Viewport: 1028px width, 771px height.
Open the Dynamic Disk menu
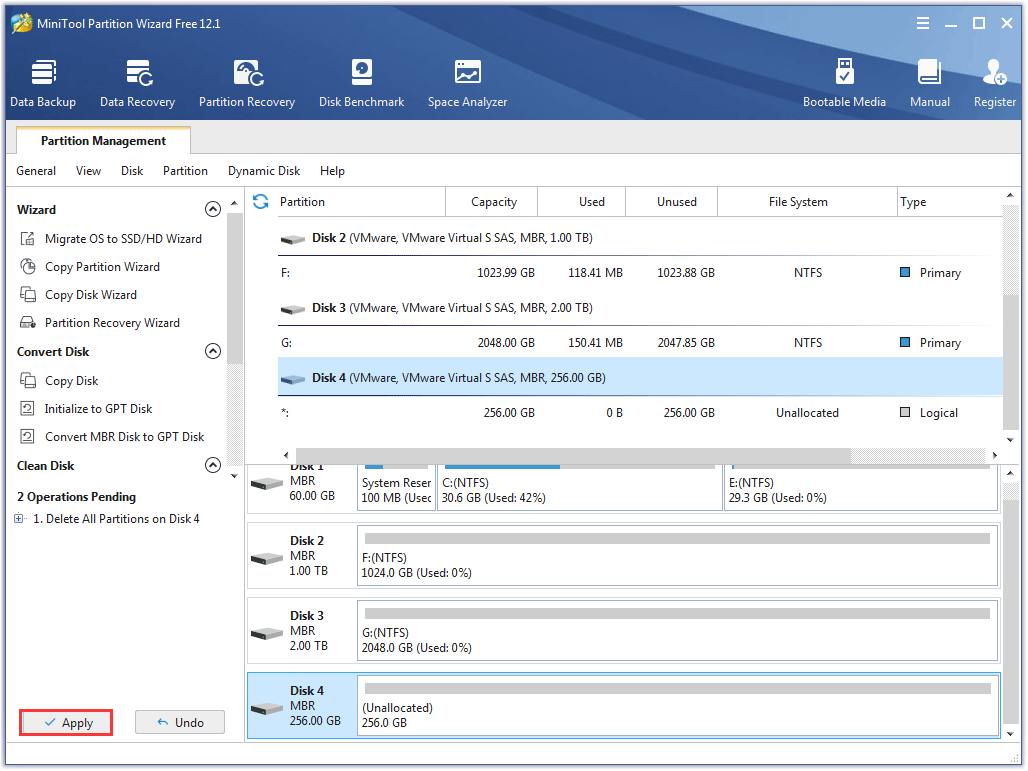[x=264, y=171]
